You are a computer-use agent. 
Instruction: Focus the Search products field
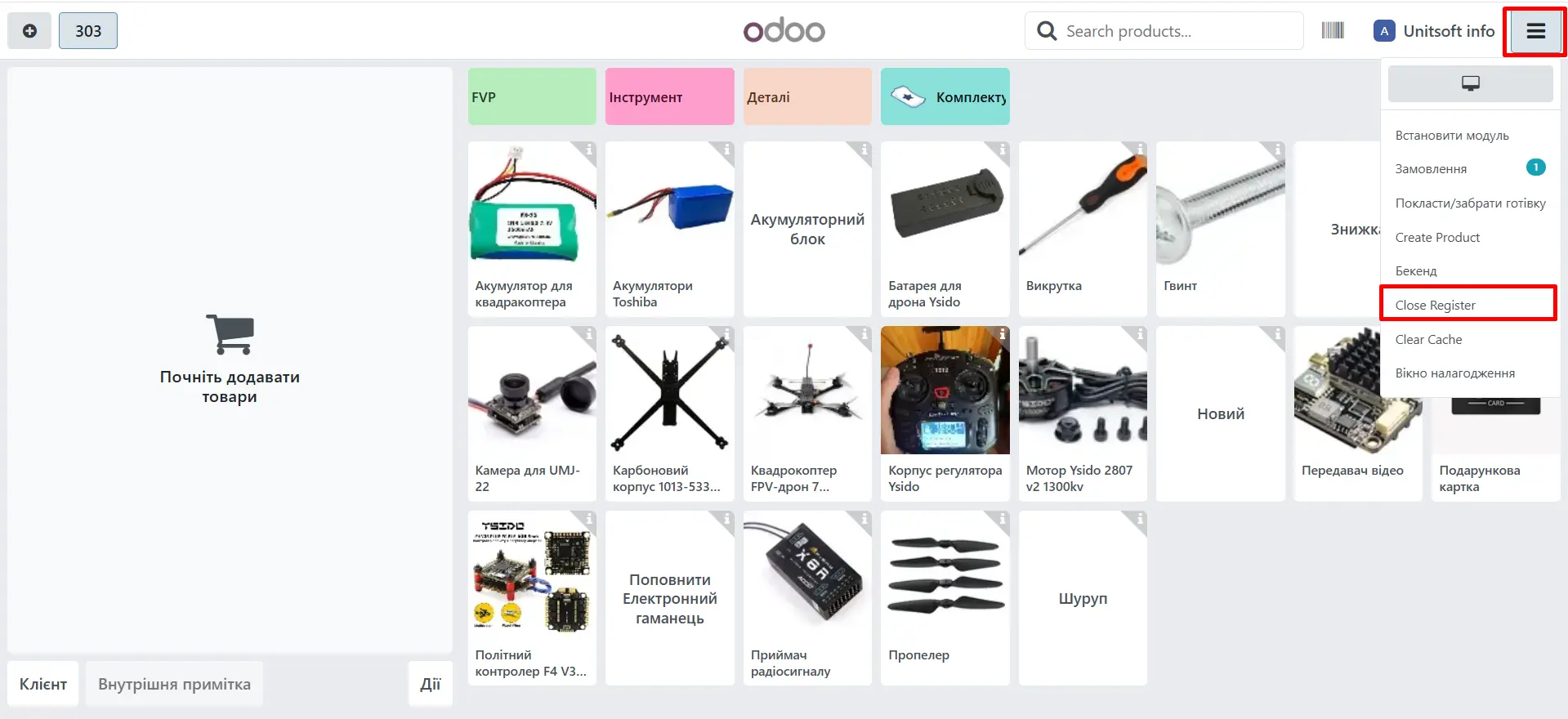coord(1164,31)
